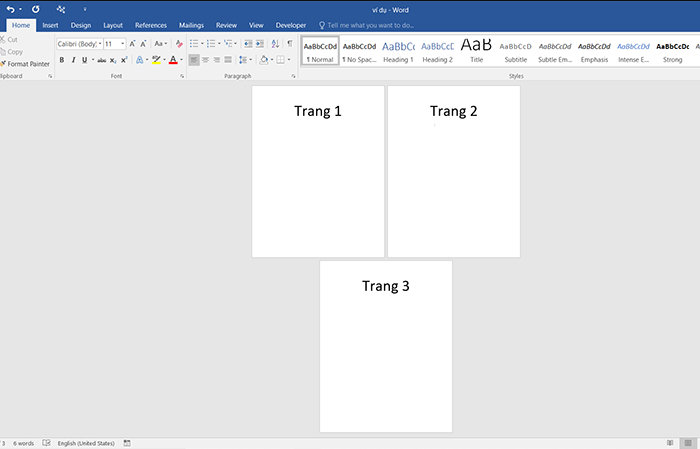Align text right
Screen dimensions: 700x449
217,60
